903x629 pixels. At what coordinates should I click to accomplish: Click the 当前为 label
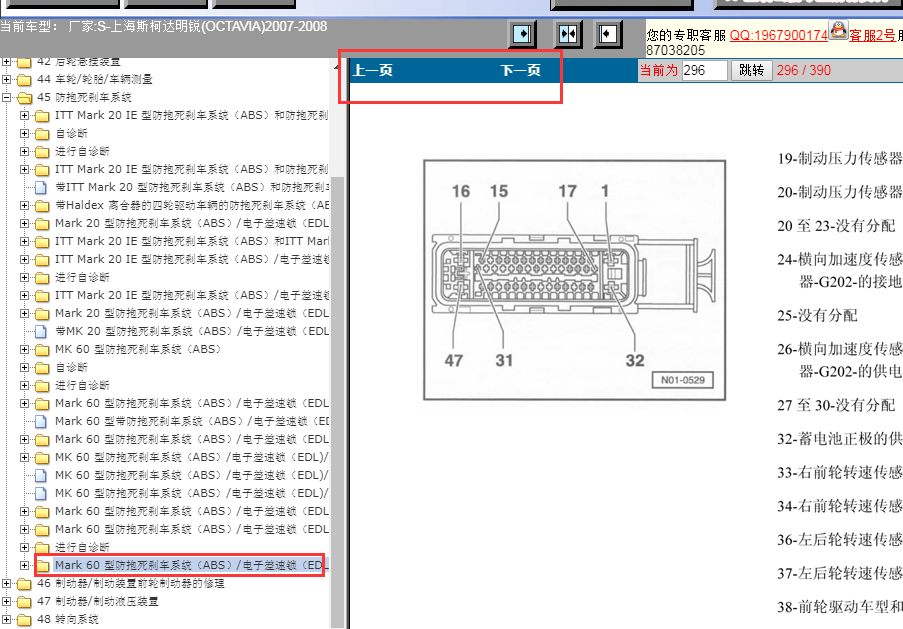pos(659,70)
